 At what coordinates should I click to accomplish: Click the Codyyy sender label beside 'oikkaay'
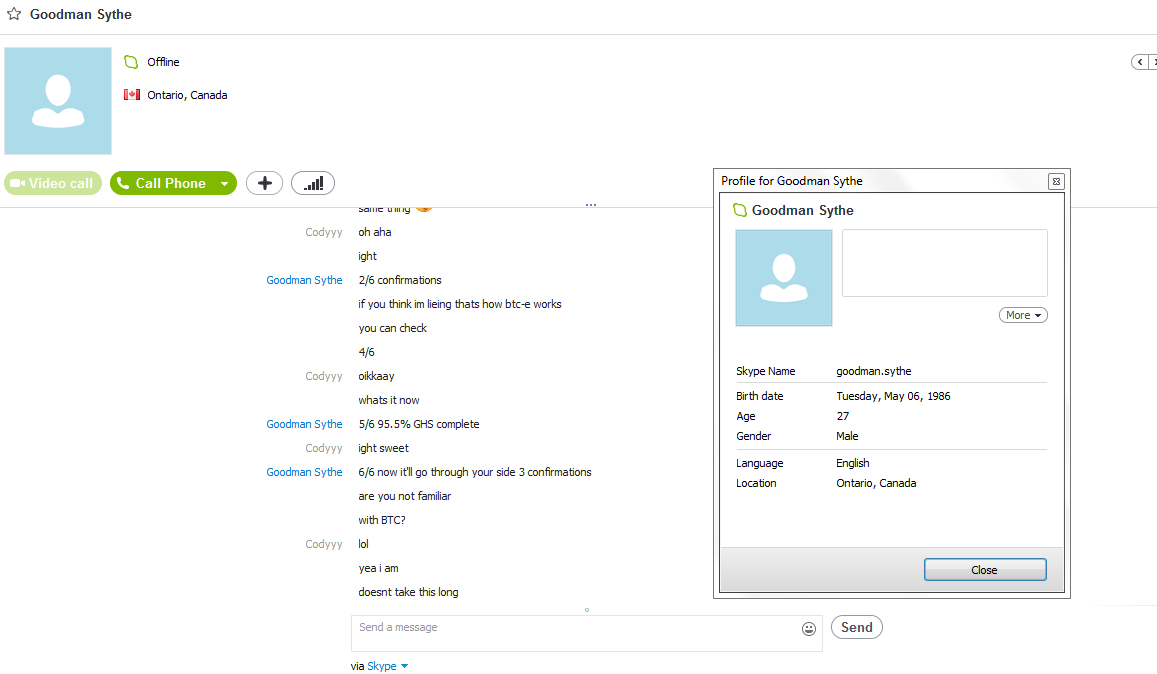[x=324, y=376]
